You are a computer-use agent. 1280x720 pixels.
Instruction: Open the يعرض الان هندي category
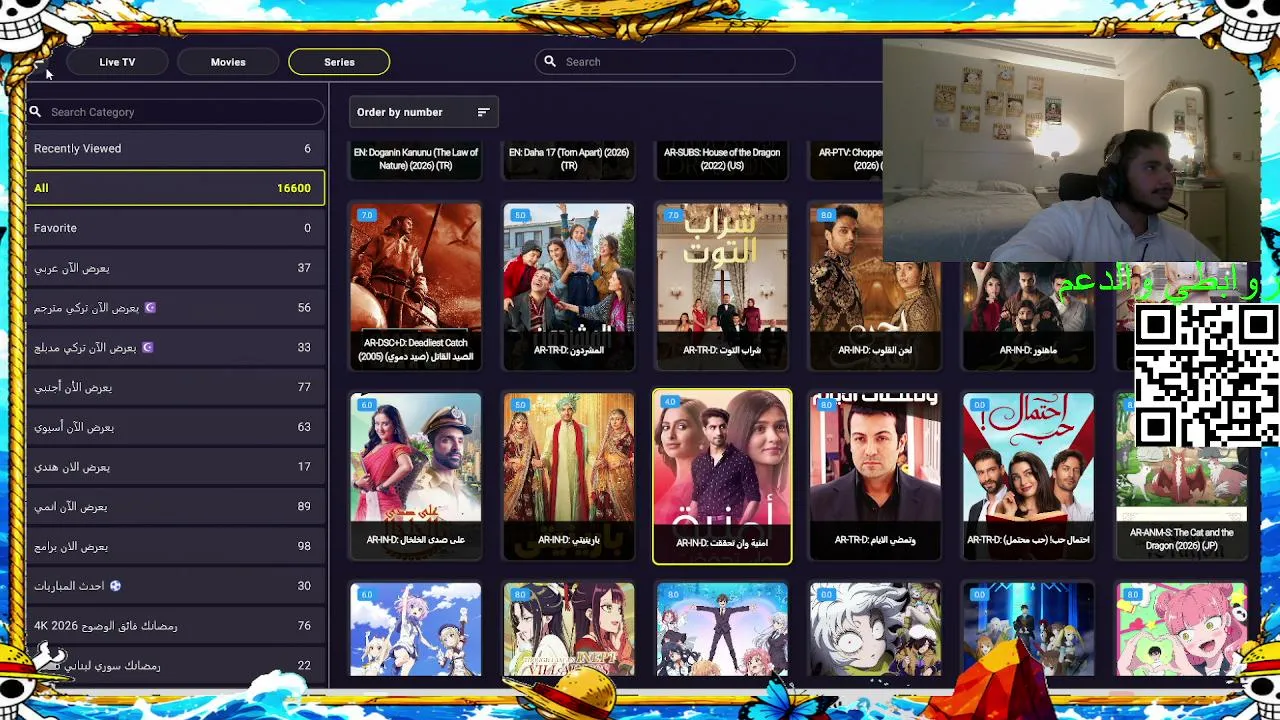coord(175,467)
